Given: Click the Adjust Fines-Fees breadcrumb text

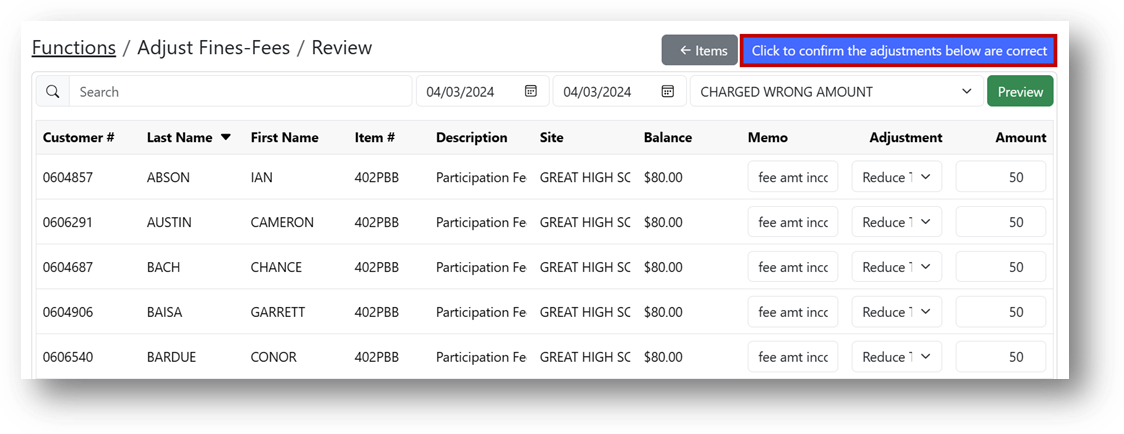Looking at the screenshot, I should coord(214,47).
